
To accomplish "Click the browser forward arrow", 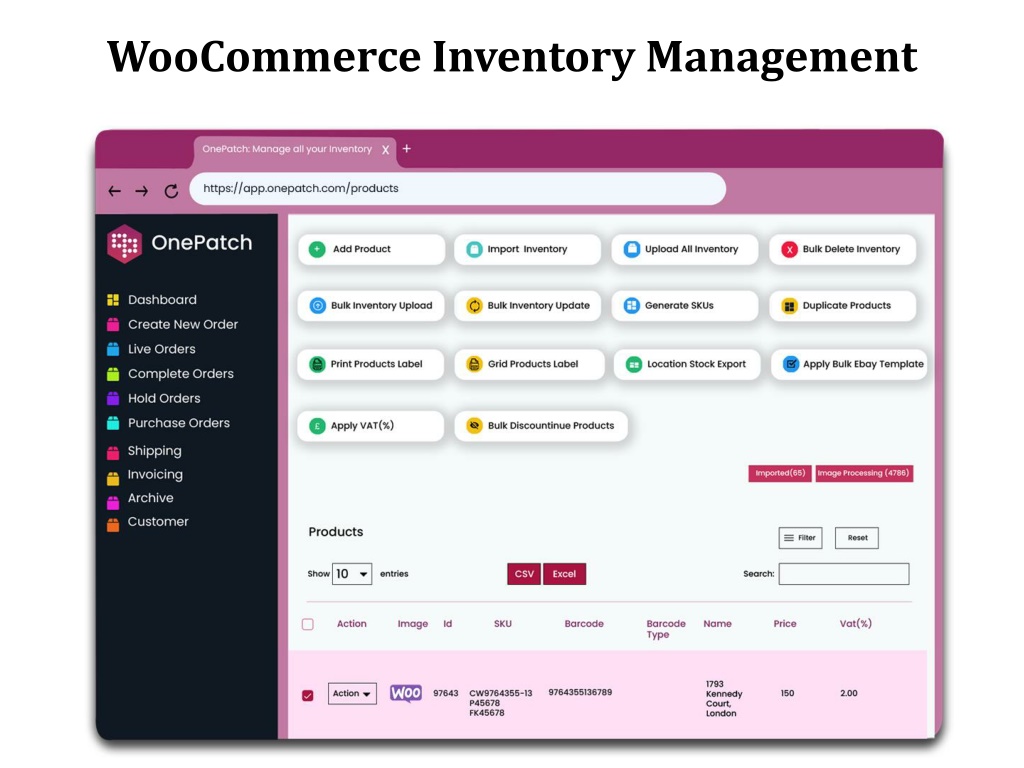I will tap(142, 191).
